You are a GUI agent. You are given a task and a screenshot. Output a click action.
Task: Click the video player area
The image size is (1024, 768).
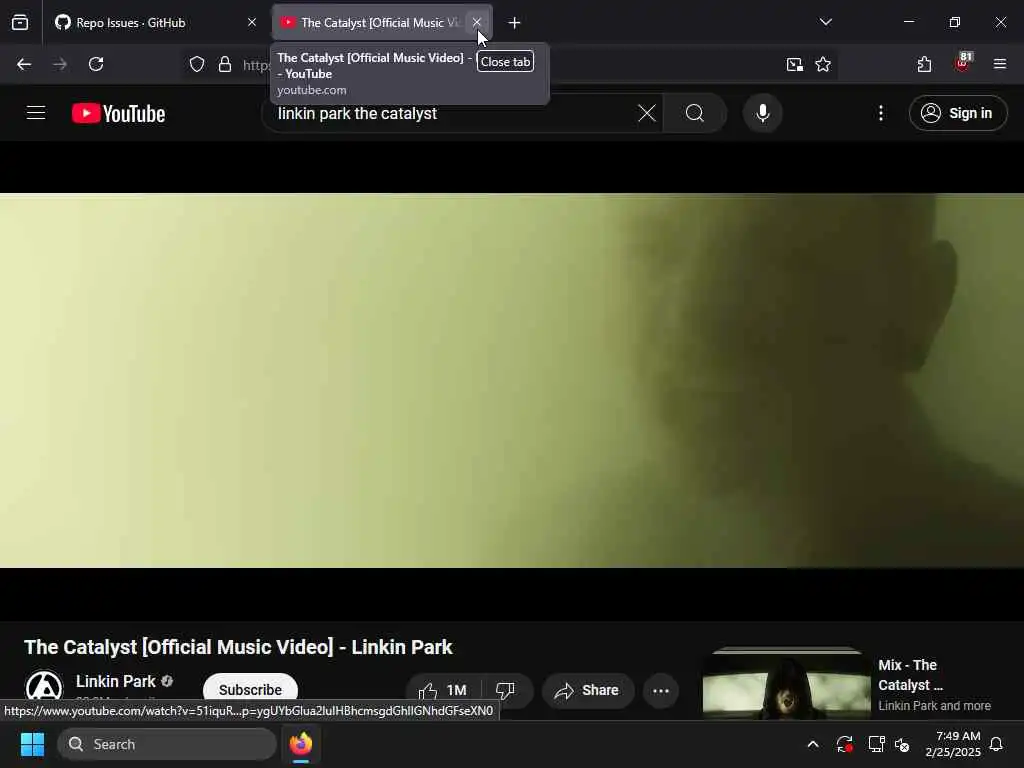click(x=512, y=380)
